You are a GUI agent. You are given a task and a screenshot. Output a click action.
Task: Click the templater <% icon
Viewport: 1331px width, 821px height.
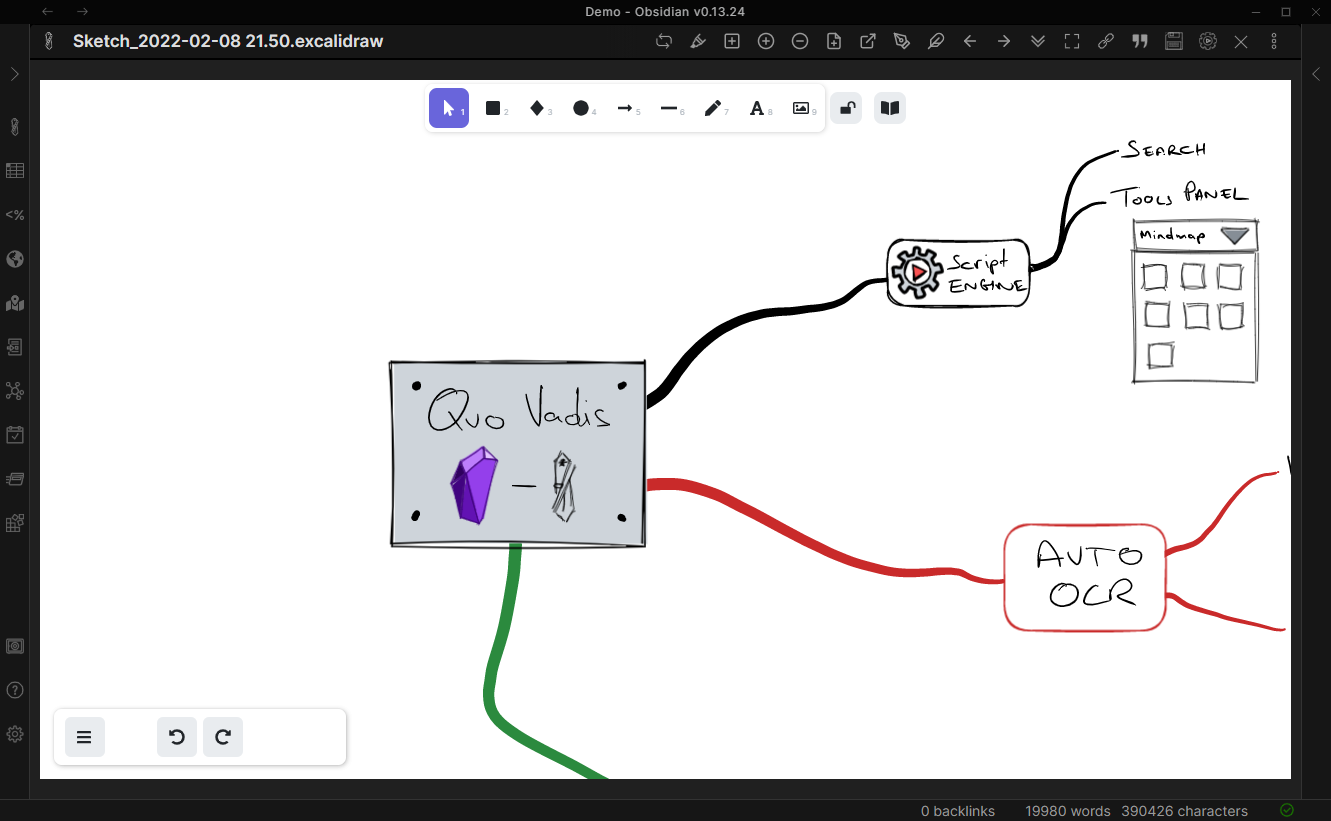tap(15, 215)
